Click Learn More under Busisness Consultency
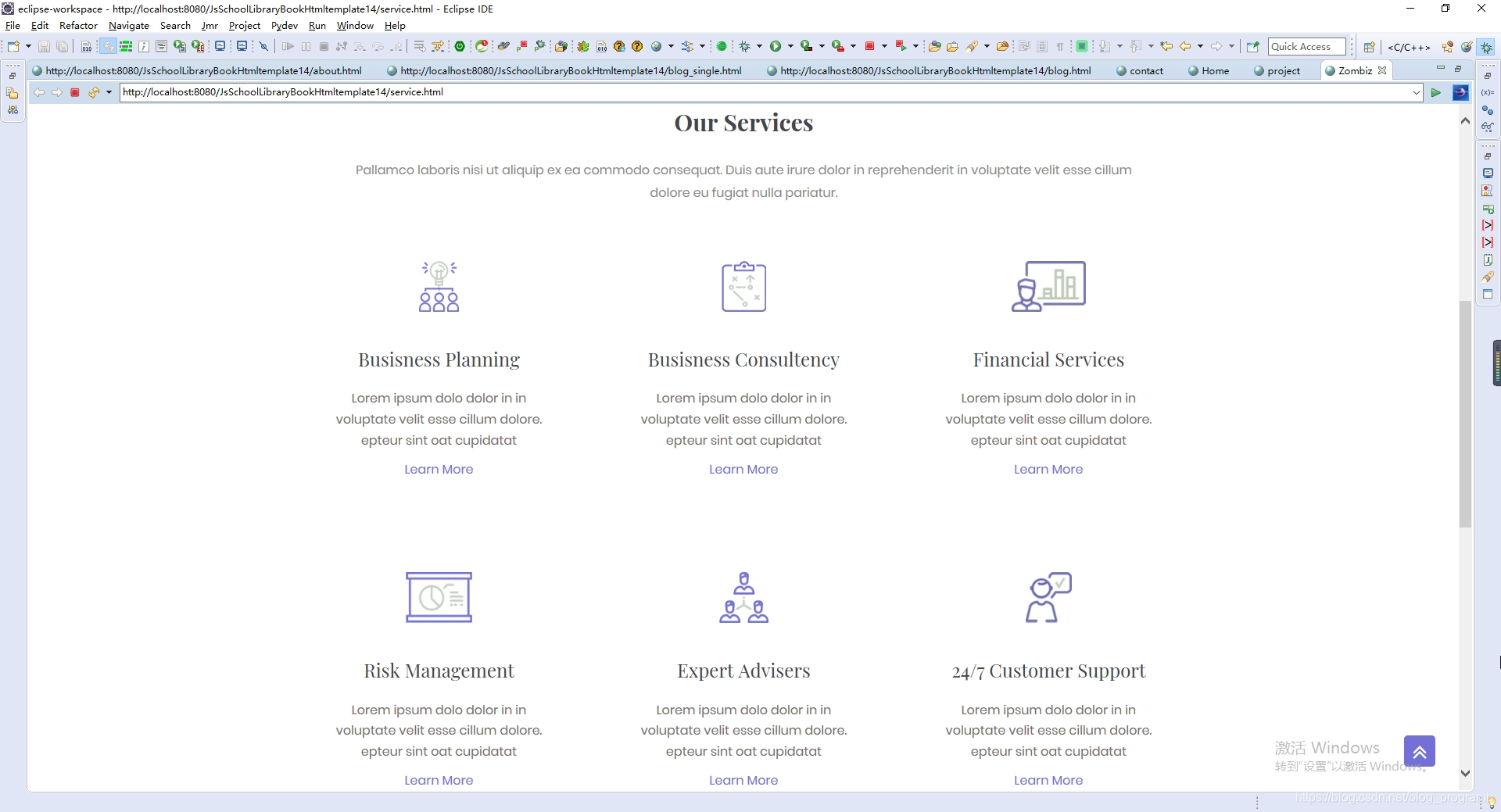1501x812 pixels. [x=743, y=469]
